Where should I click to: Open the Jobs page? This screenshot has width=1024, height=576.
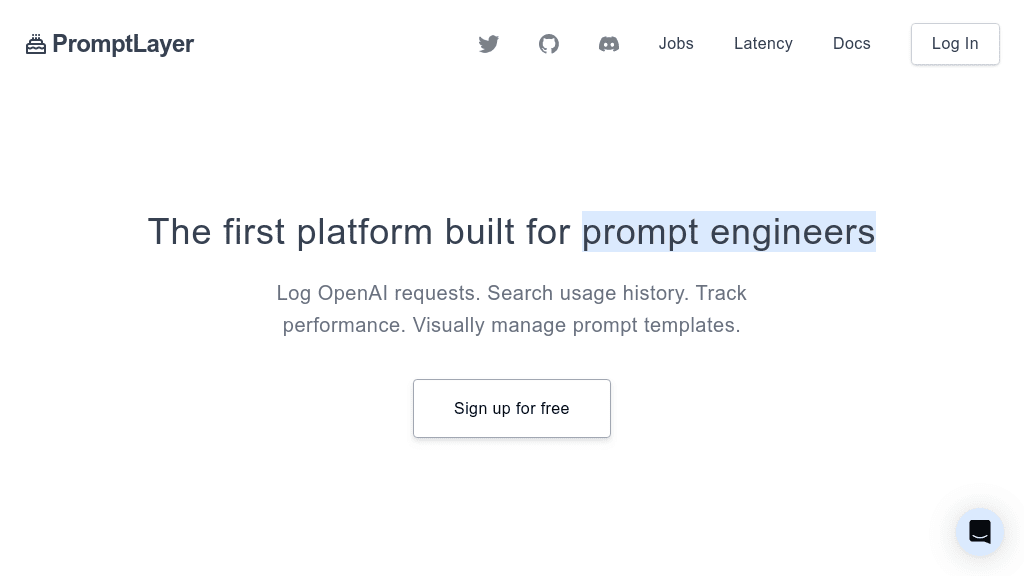[676, 44]
